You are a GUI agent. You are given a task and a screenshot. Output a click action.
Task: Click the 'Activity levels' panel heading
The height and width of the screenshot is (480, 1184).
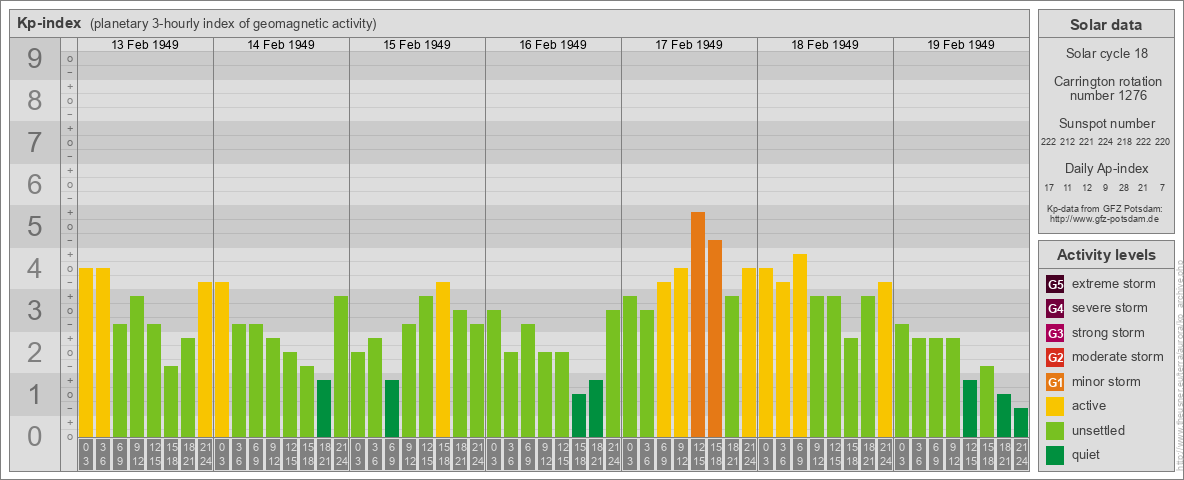pos(1106,255)
